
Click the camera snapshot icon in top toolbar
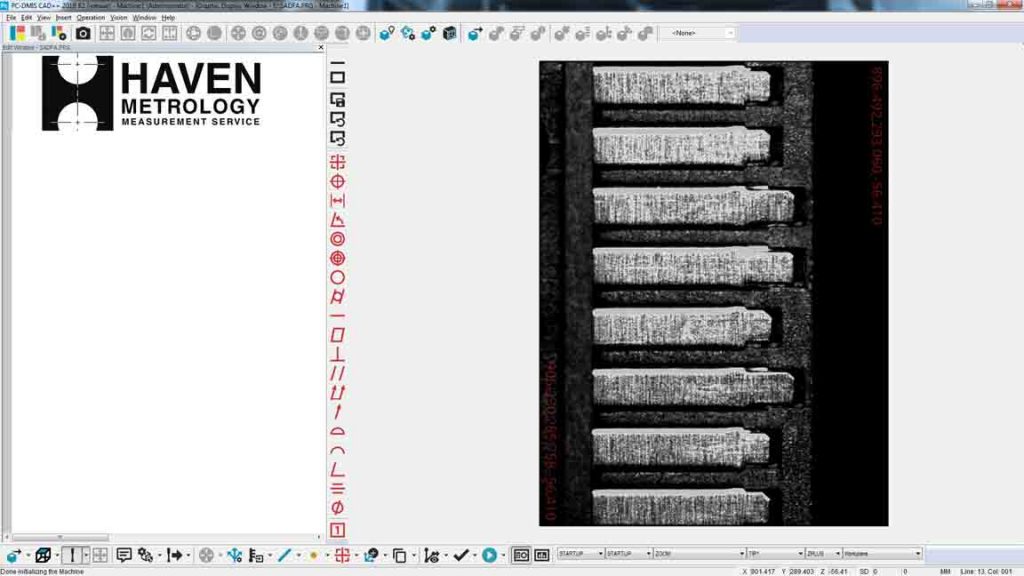[83, 33]
